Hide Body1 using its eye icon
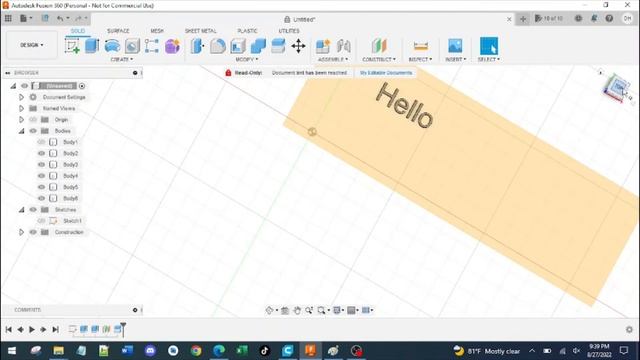The image size is (640, 360). [x=42, y=142]
